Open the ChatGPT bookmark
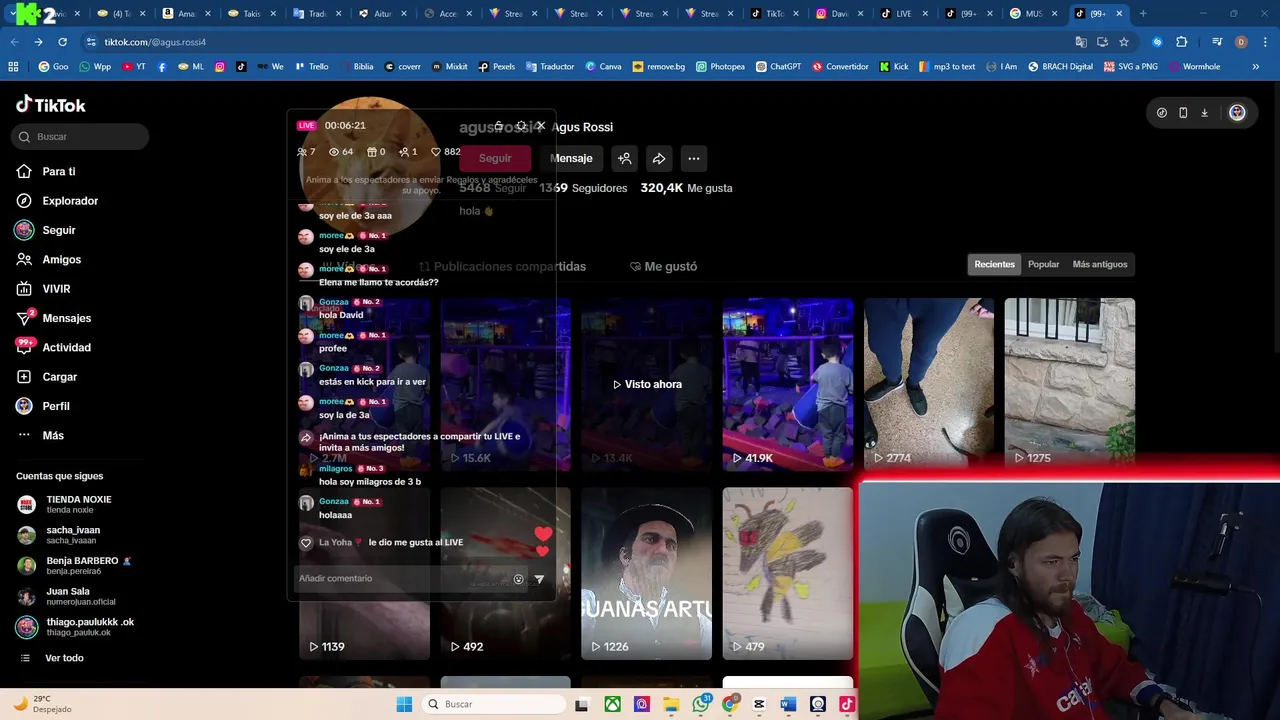Viewport: 1280px width, 720px height. pos(778,67)
